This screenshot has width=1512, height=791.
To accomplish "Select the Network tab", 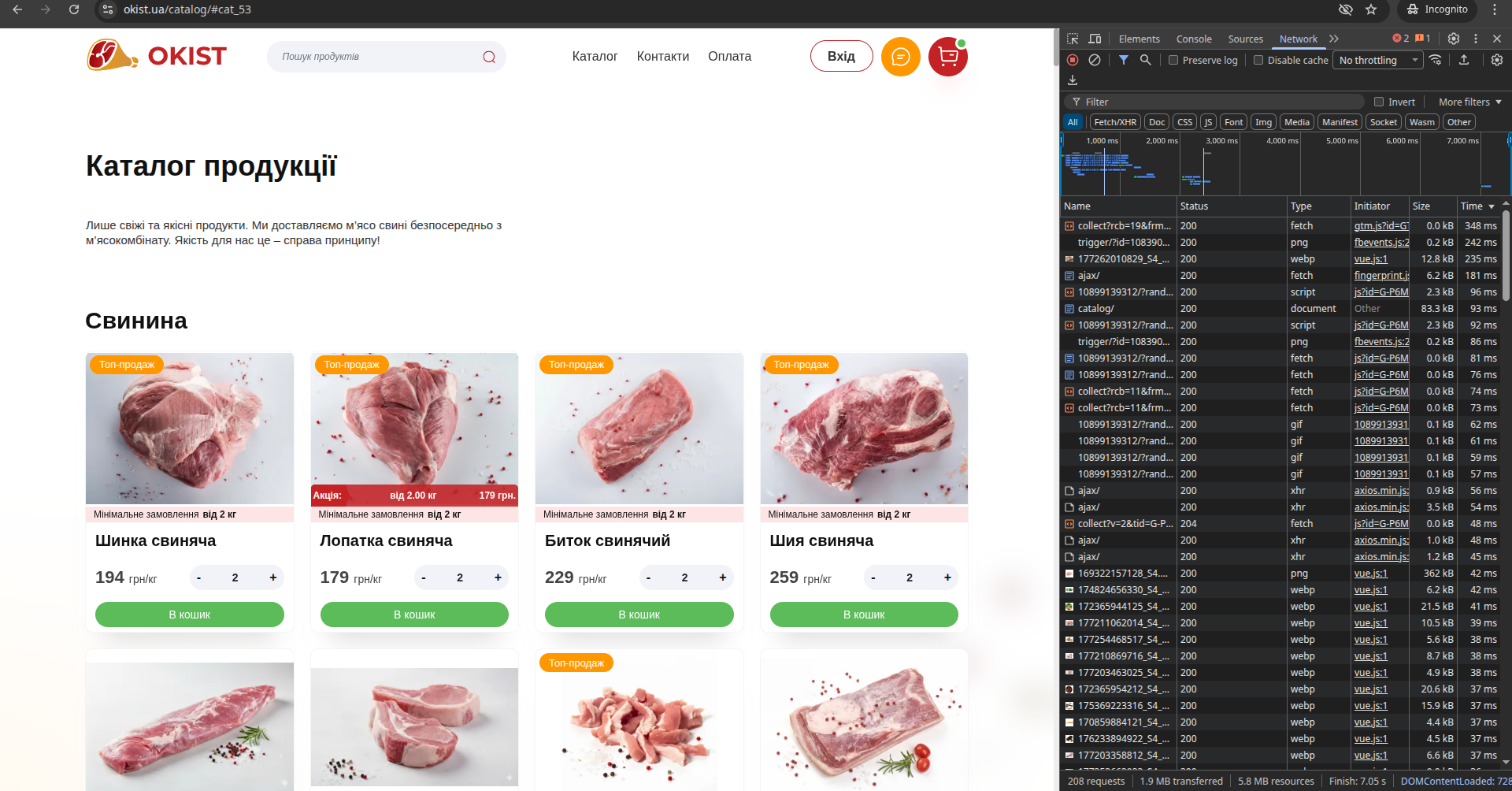I will click(1299, 39).
